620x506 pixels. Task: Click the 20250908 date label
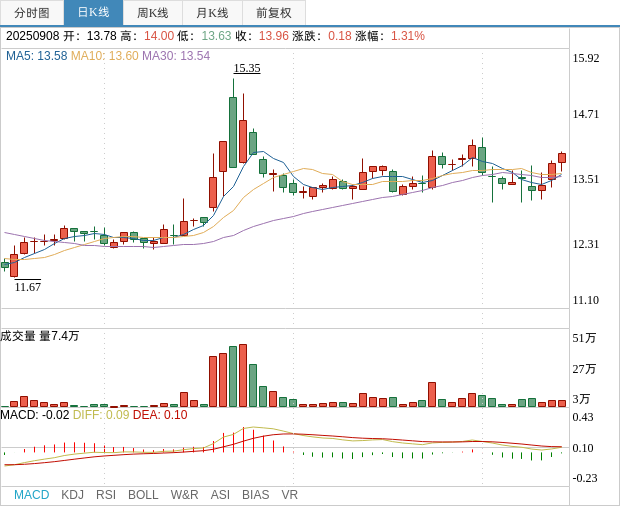pos(32,36)
